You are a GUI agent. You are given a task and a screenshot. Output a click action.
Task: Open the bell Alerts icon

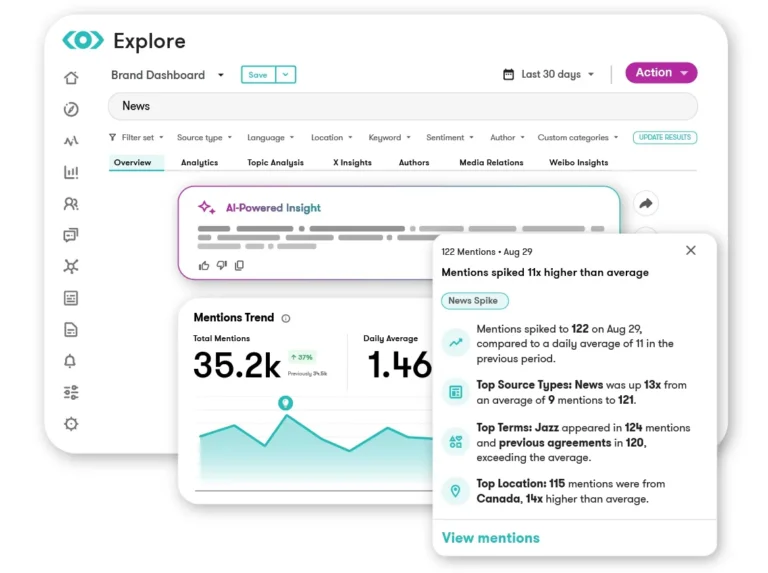click(x=70, y=361)
